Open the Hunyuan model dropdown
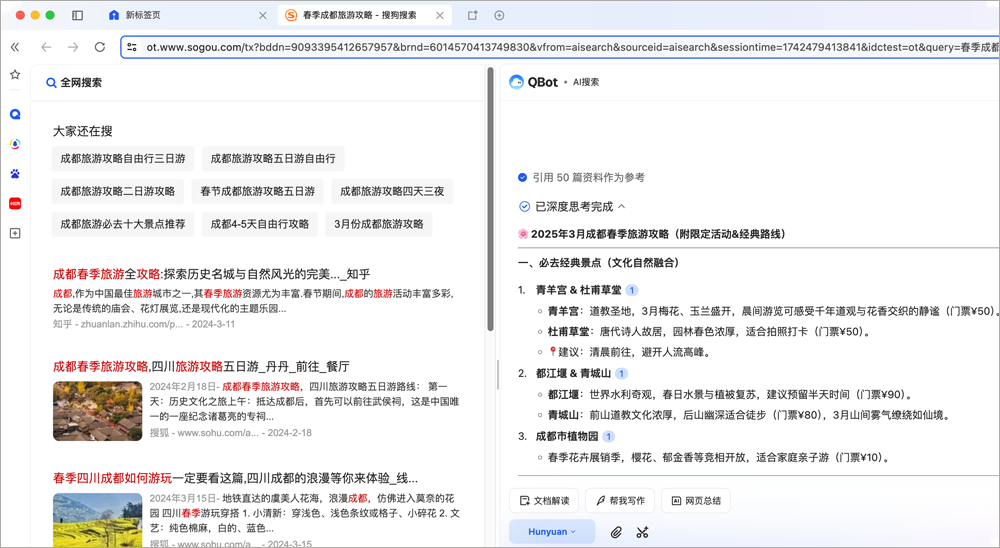Screen dimensions: 1000x548 point(551,532)
